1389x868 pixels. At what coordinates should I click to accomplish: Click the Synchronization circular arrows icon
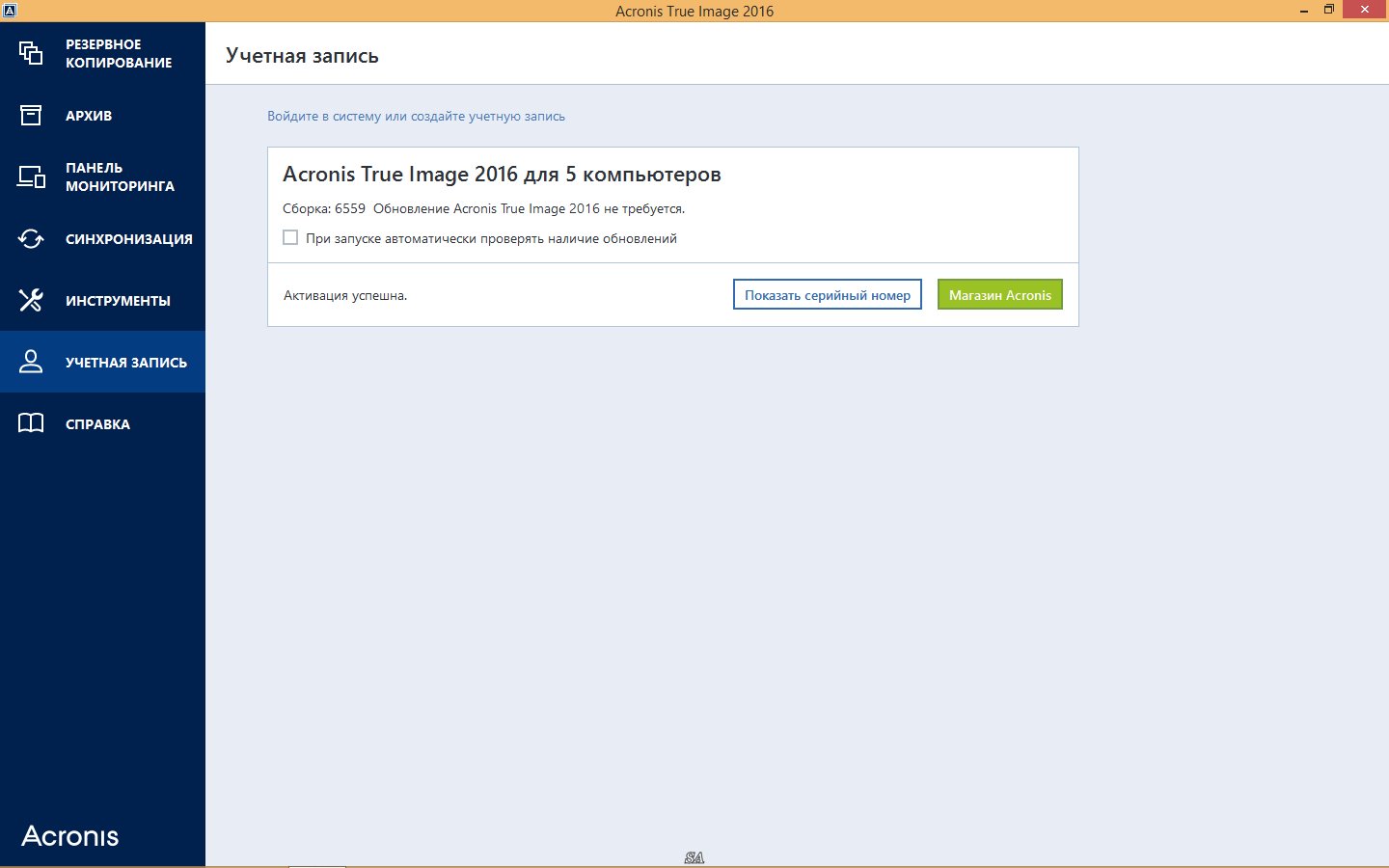click(x=31, y=239)
